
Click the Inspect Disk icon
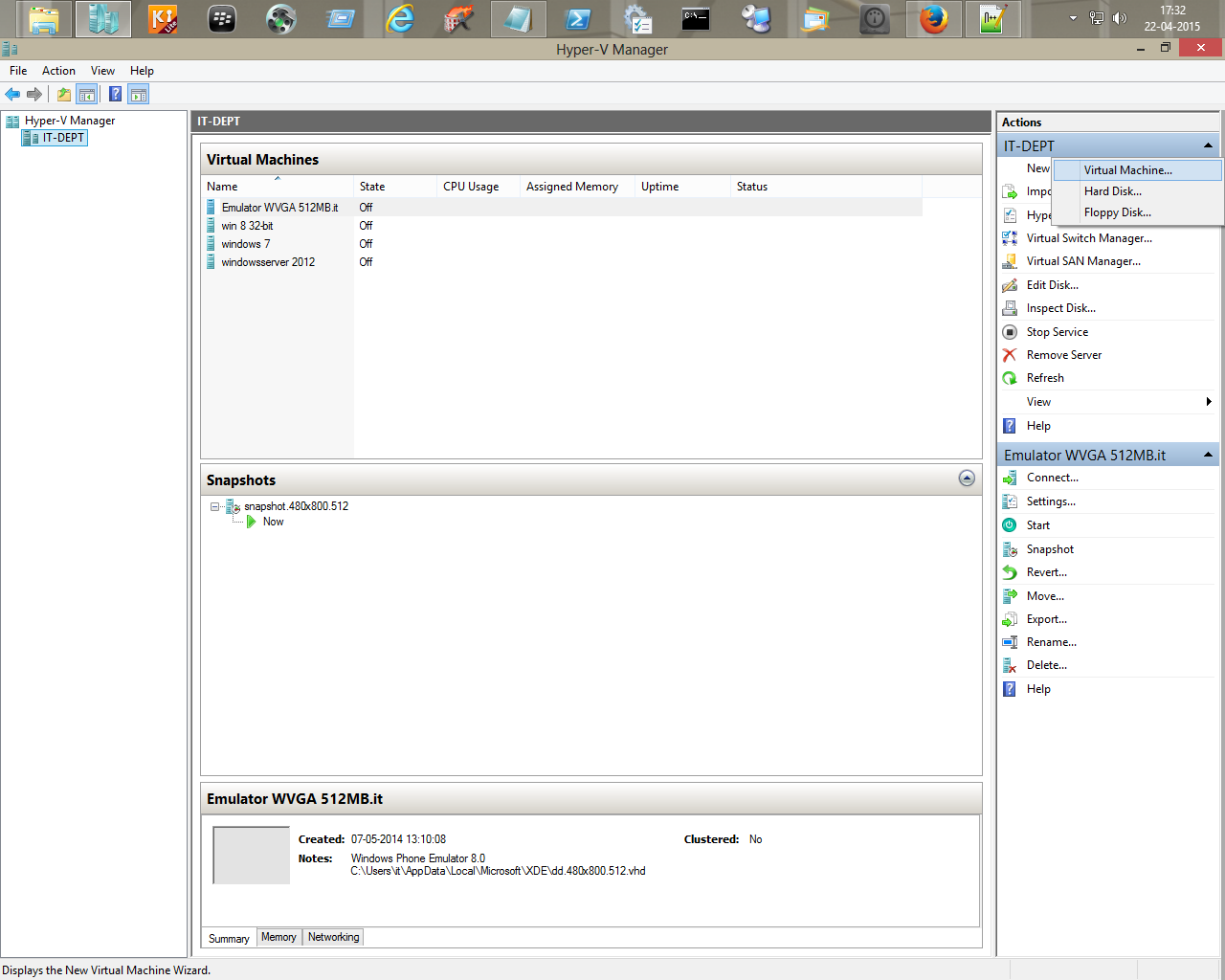click(x=1010, y=308)
